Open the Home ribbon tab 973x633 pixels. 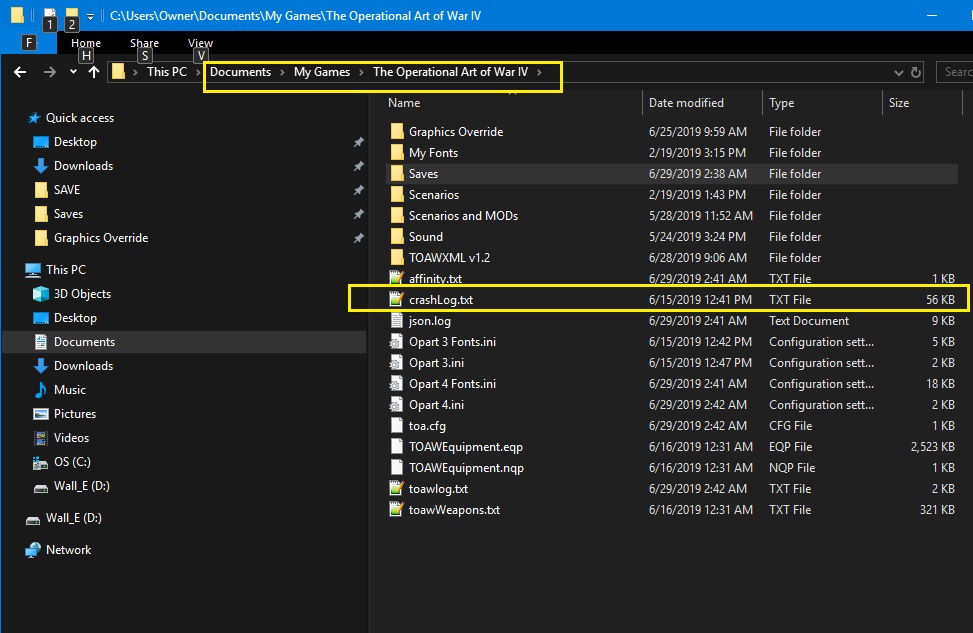click(x=86, y=43)
